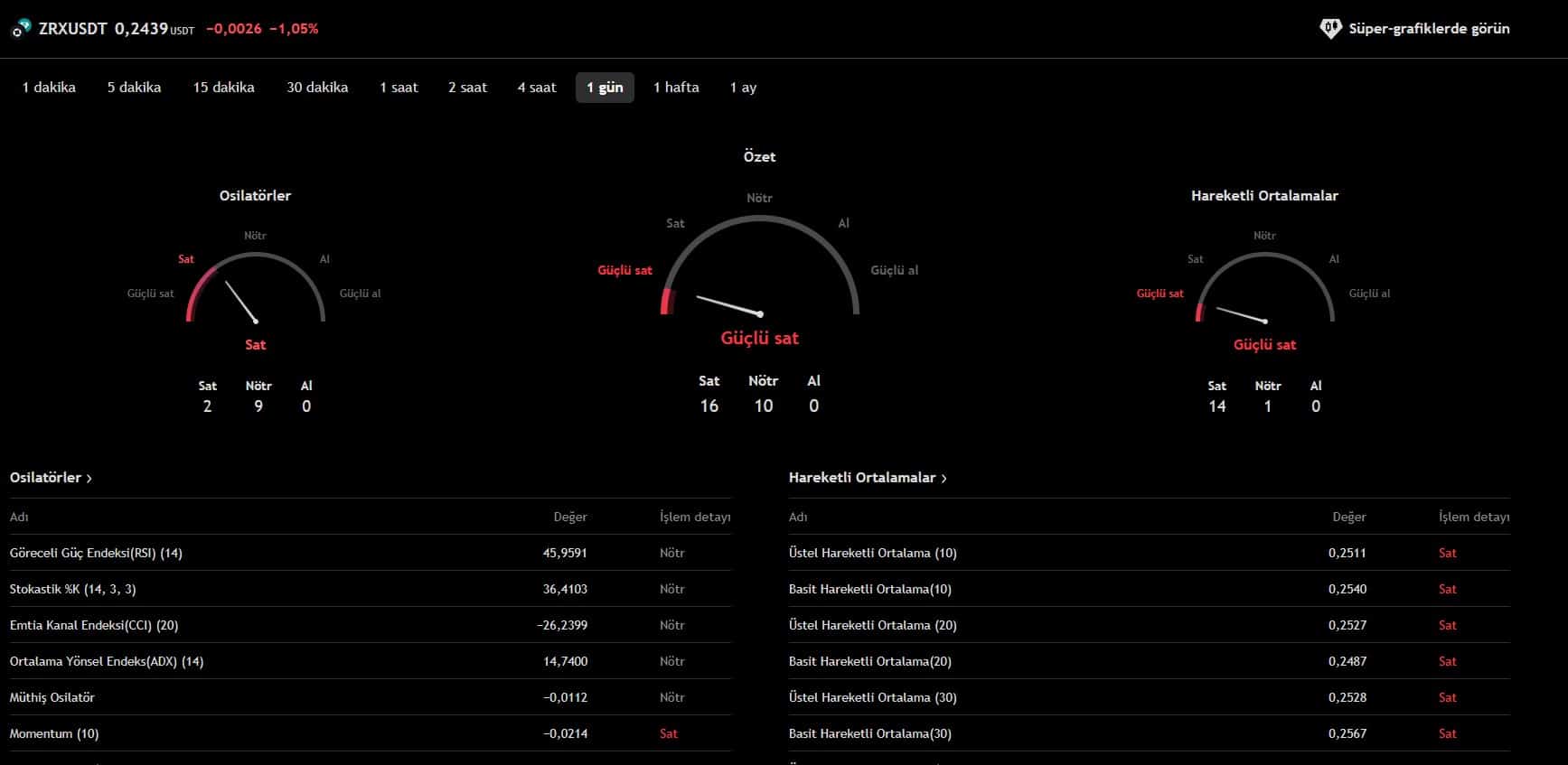Click Basit Hareketli Ortalama(30) row
This screenshot has width=1568, height=765.
tap(1149, 733)
